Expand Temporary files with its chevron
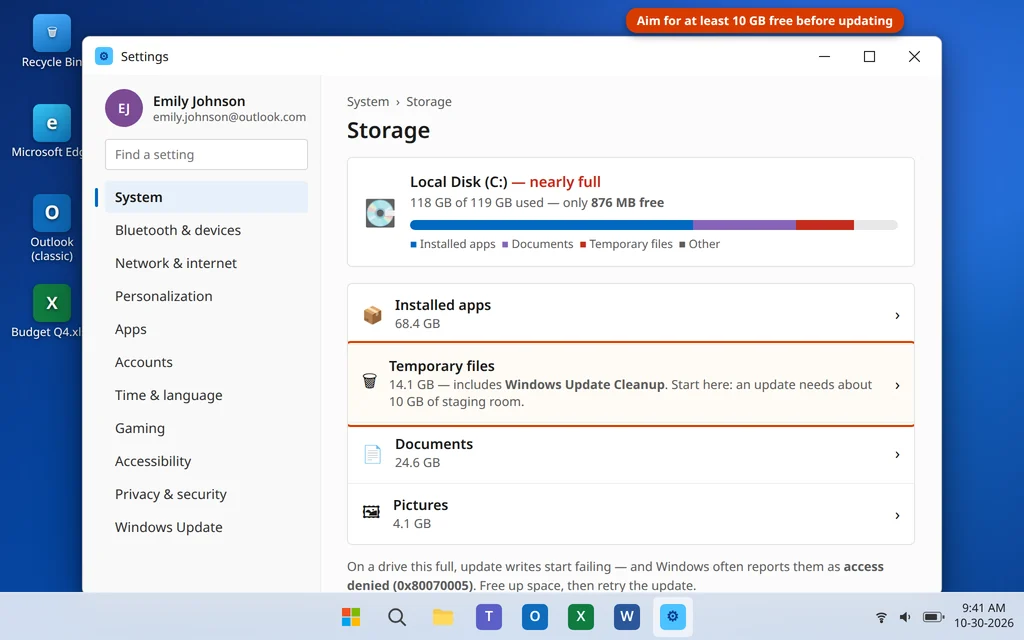Viewport: 1024px width, 640px height. coord(897,385)
